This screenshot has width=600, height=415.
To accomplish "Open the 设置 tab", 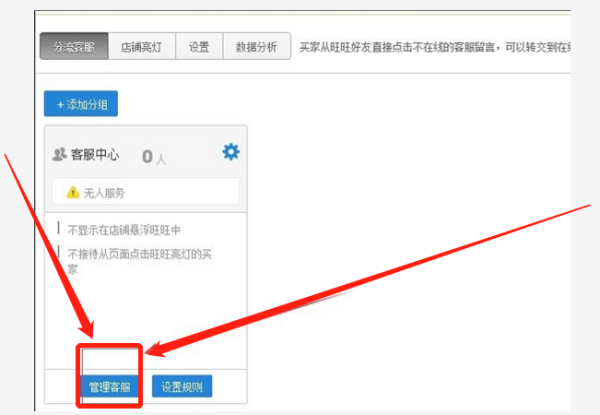I will (199, 46).
